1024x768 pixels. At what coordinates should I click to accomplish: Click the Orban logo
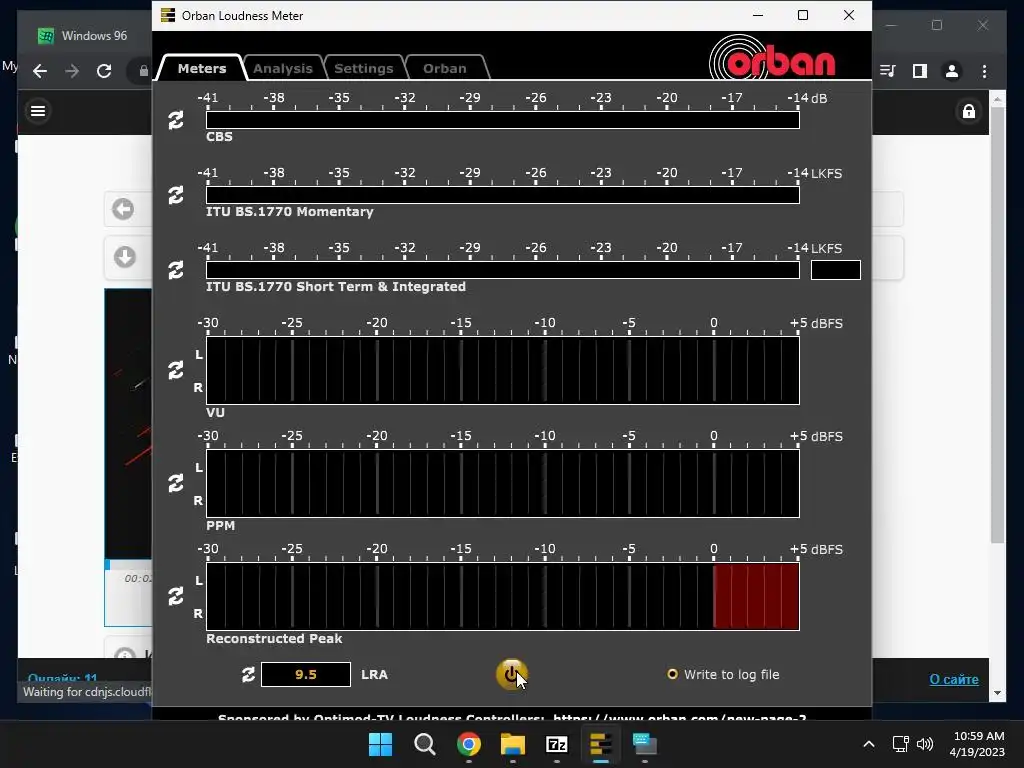click(772, 59)
